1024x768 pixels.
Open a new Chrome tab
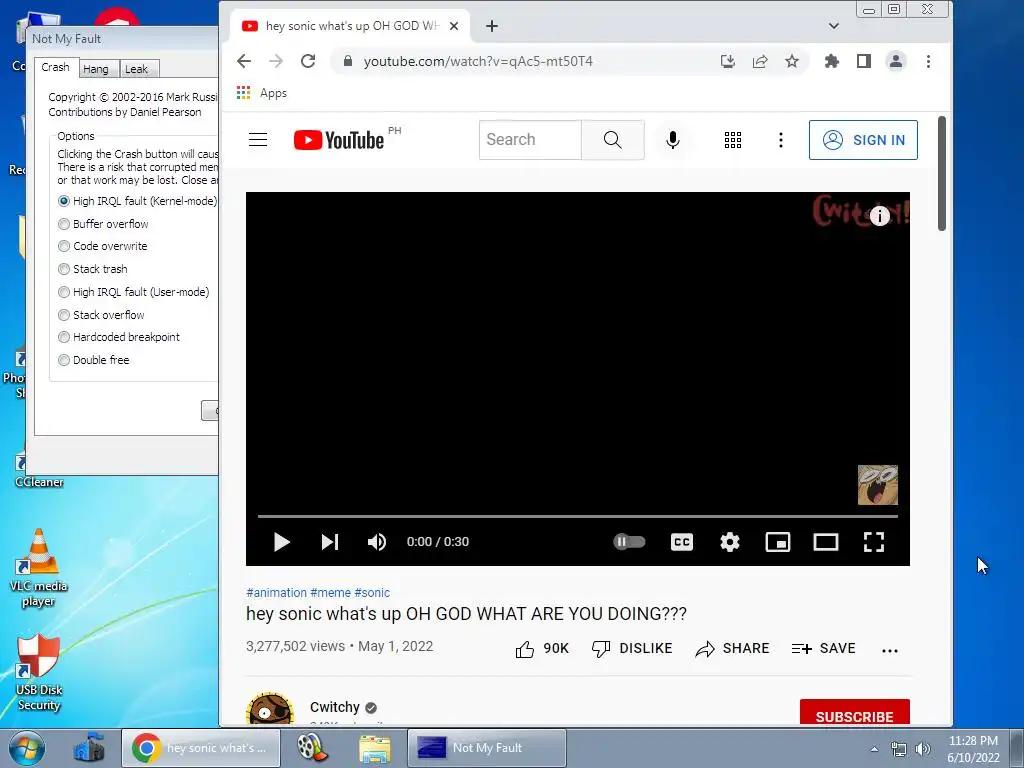pyautogui.click(x=492, y=26)
